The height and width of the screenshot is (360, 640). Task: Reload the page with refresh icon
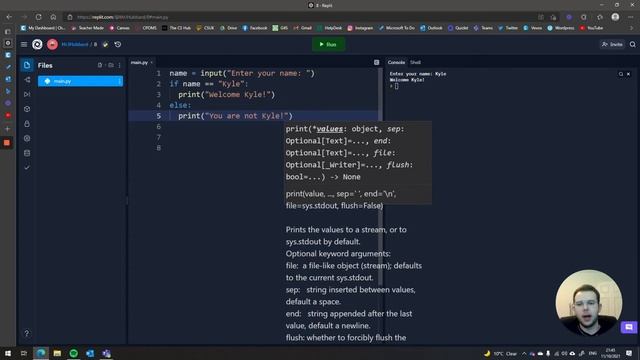coord(38,17)
